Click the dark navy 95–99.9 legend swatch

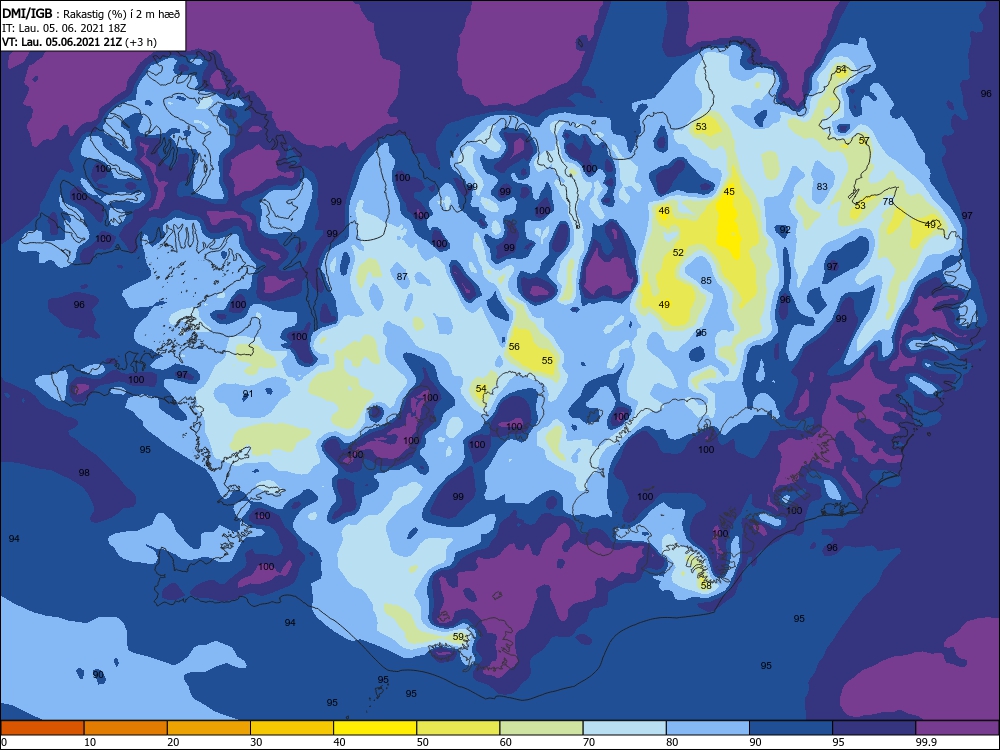click(x=874, y=728)
